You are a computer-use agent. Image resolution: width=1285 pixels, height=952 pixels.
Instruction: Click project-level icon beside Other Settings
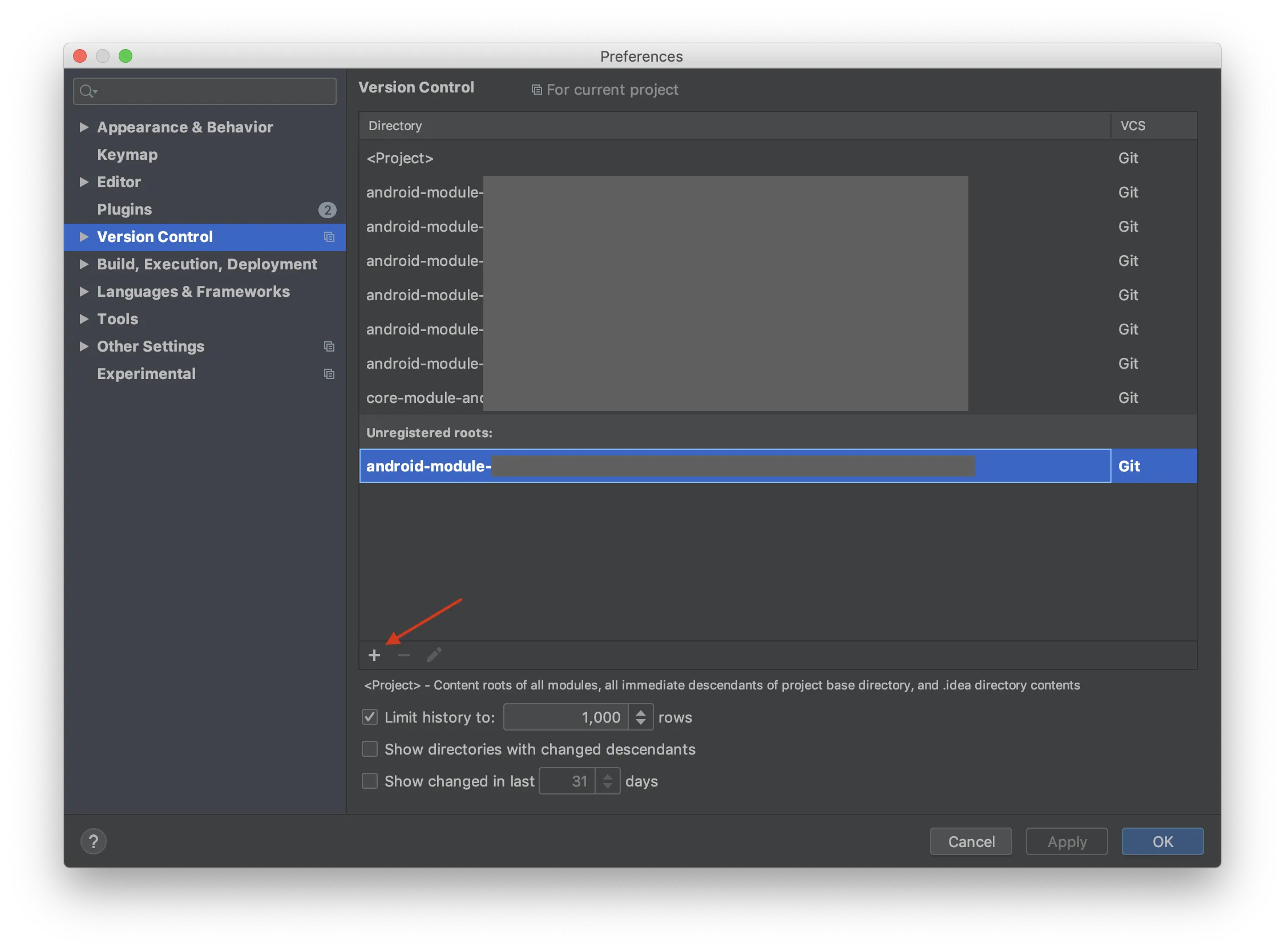tap(329, 346)
